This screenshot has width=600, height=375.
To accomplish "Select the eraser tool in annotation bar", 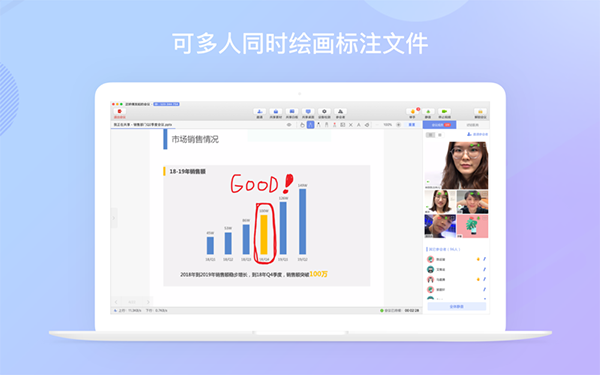I will pos(367,125).
